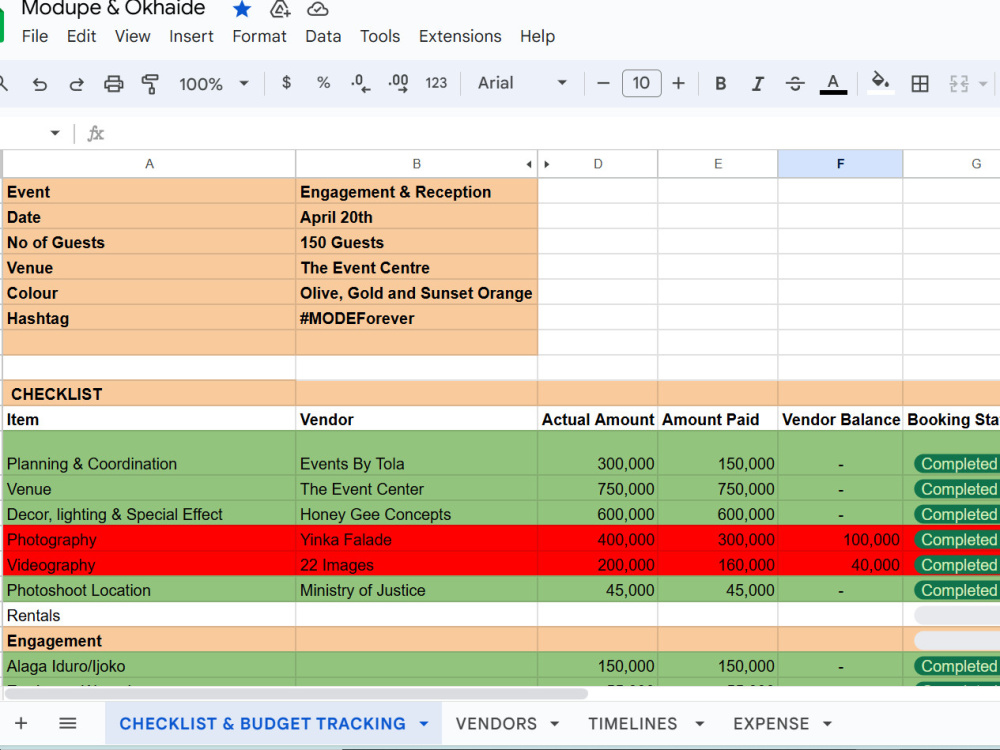Select the 'Ministry of Justice' cell

[x=416, y=590]
